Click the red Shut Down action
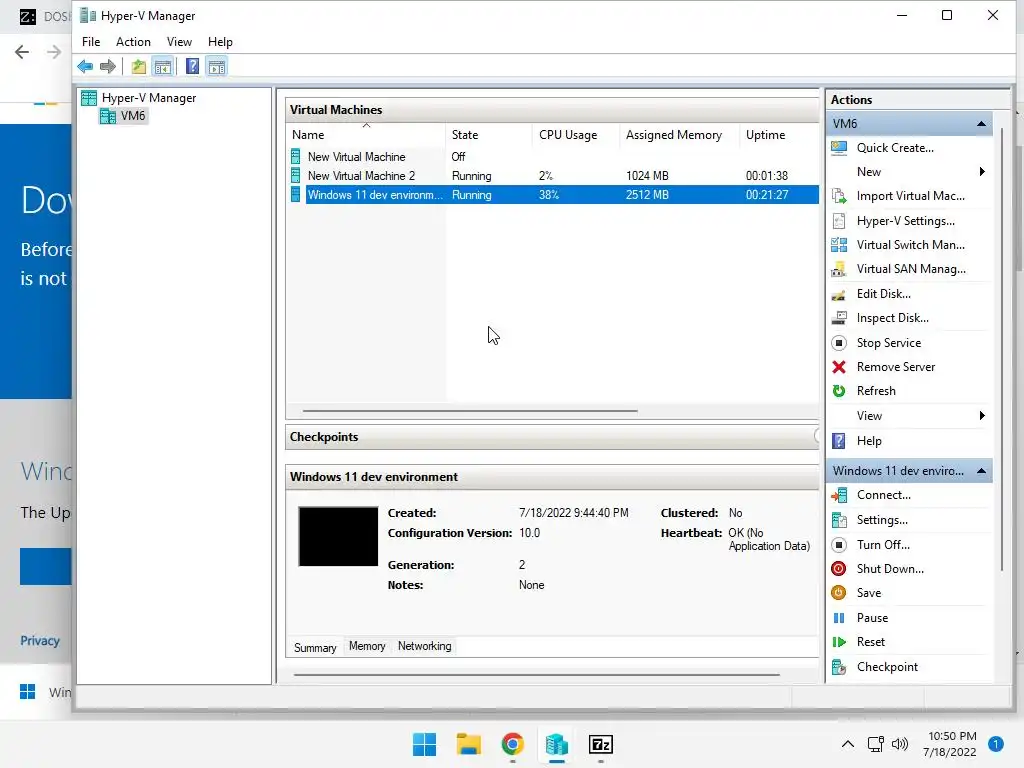The width and height of the screenshot is (1024, 768). point(889,569)
